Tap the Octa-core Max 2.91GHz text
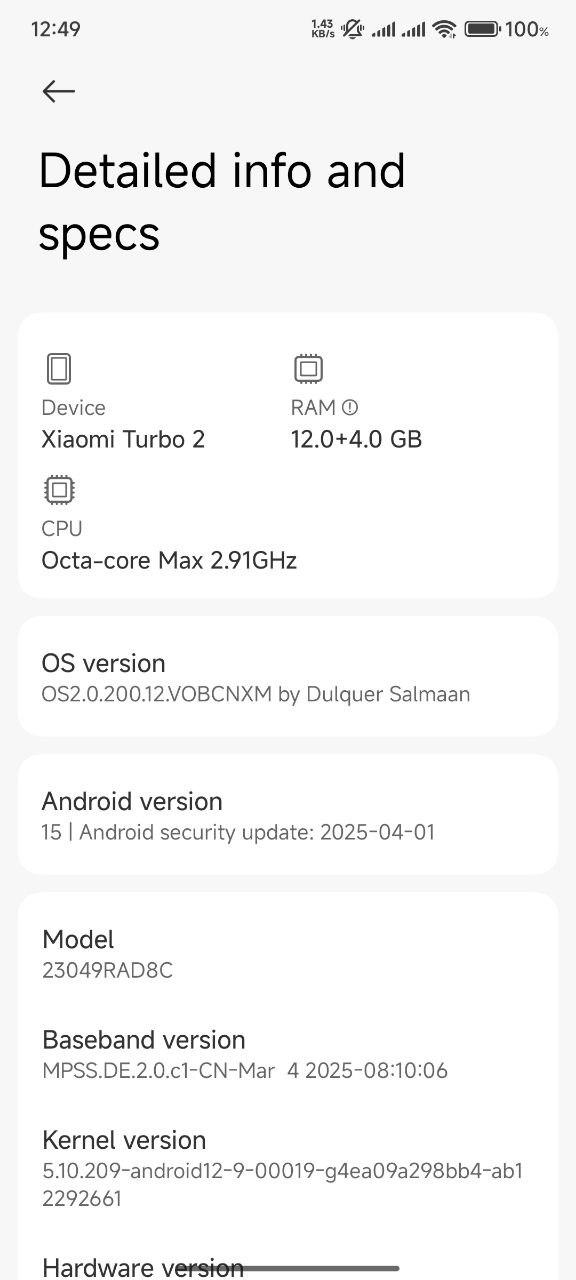576x1280 pixels. [169, 560]
